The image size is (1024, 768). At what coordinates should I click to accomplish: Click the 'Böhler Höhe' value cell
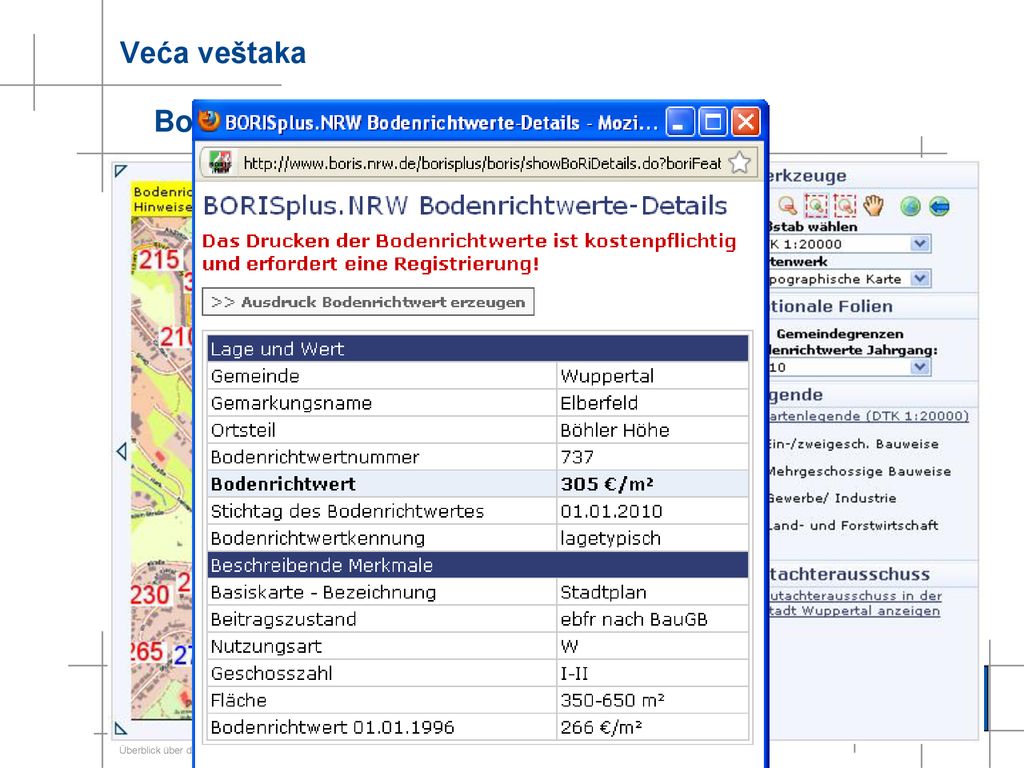tap(652, 430)
